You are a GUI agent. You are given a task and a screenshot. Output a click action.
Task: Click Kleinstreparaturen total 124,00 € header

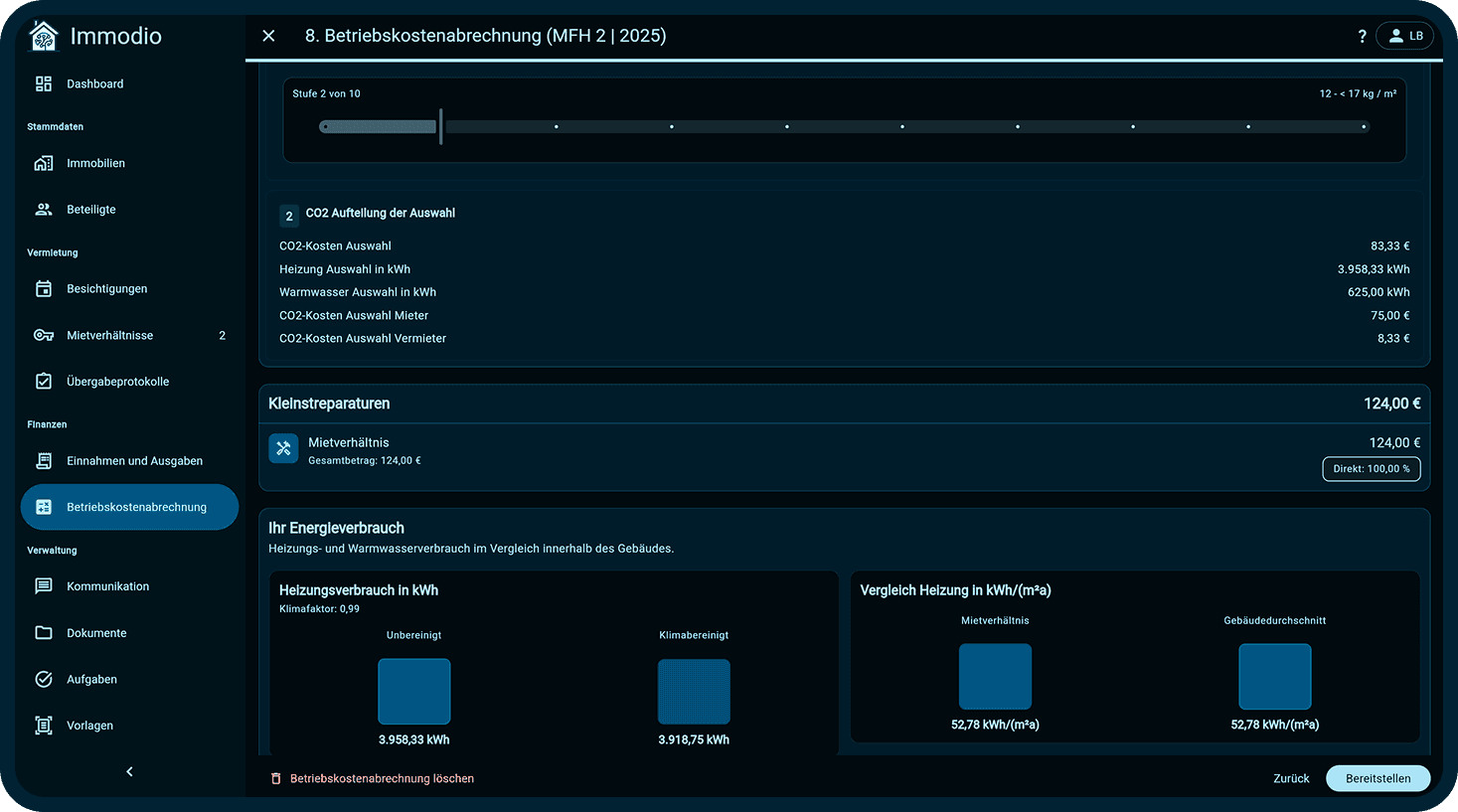pos(1391,404)
